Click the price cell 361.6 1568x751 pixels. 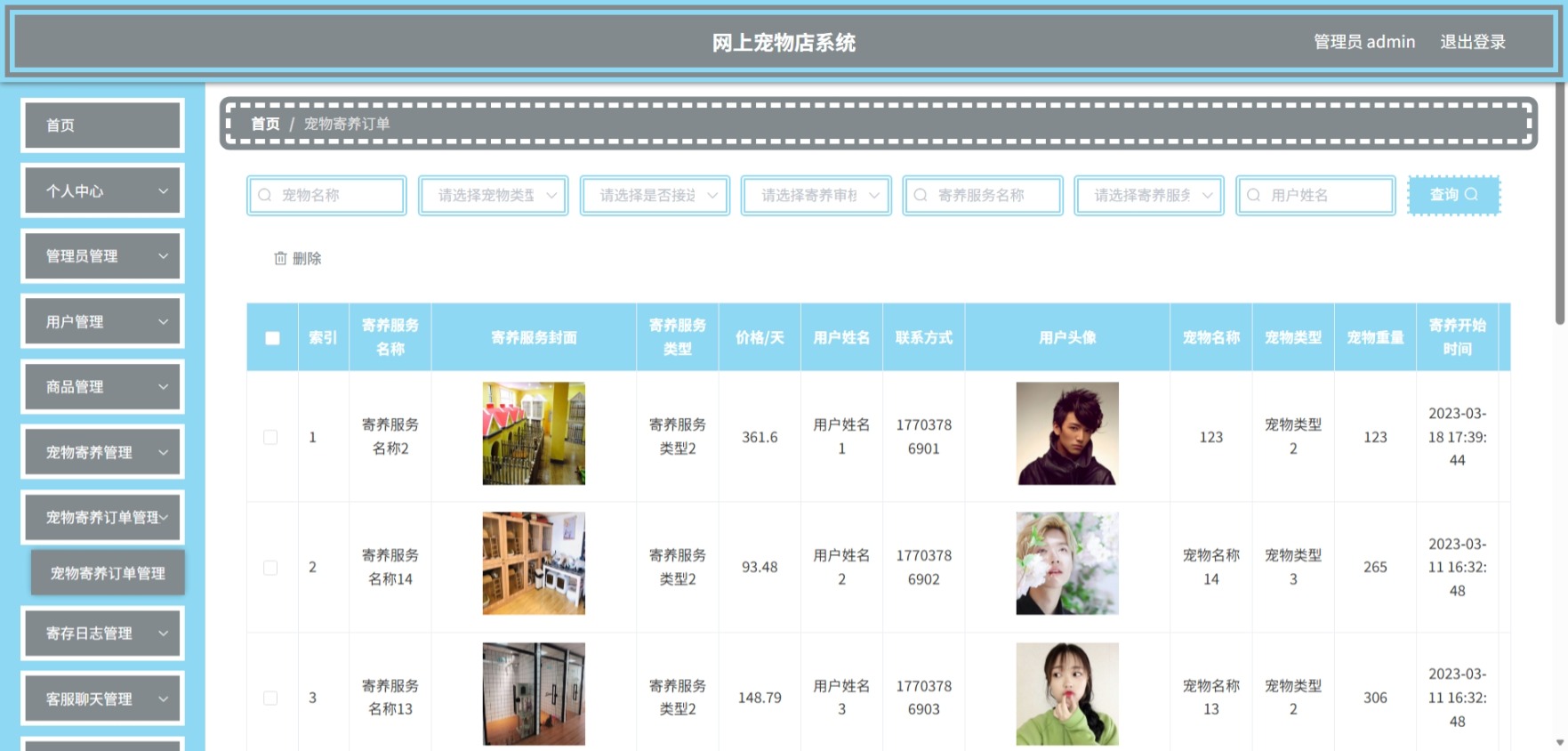(760, 437)
